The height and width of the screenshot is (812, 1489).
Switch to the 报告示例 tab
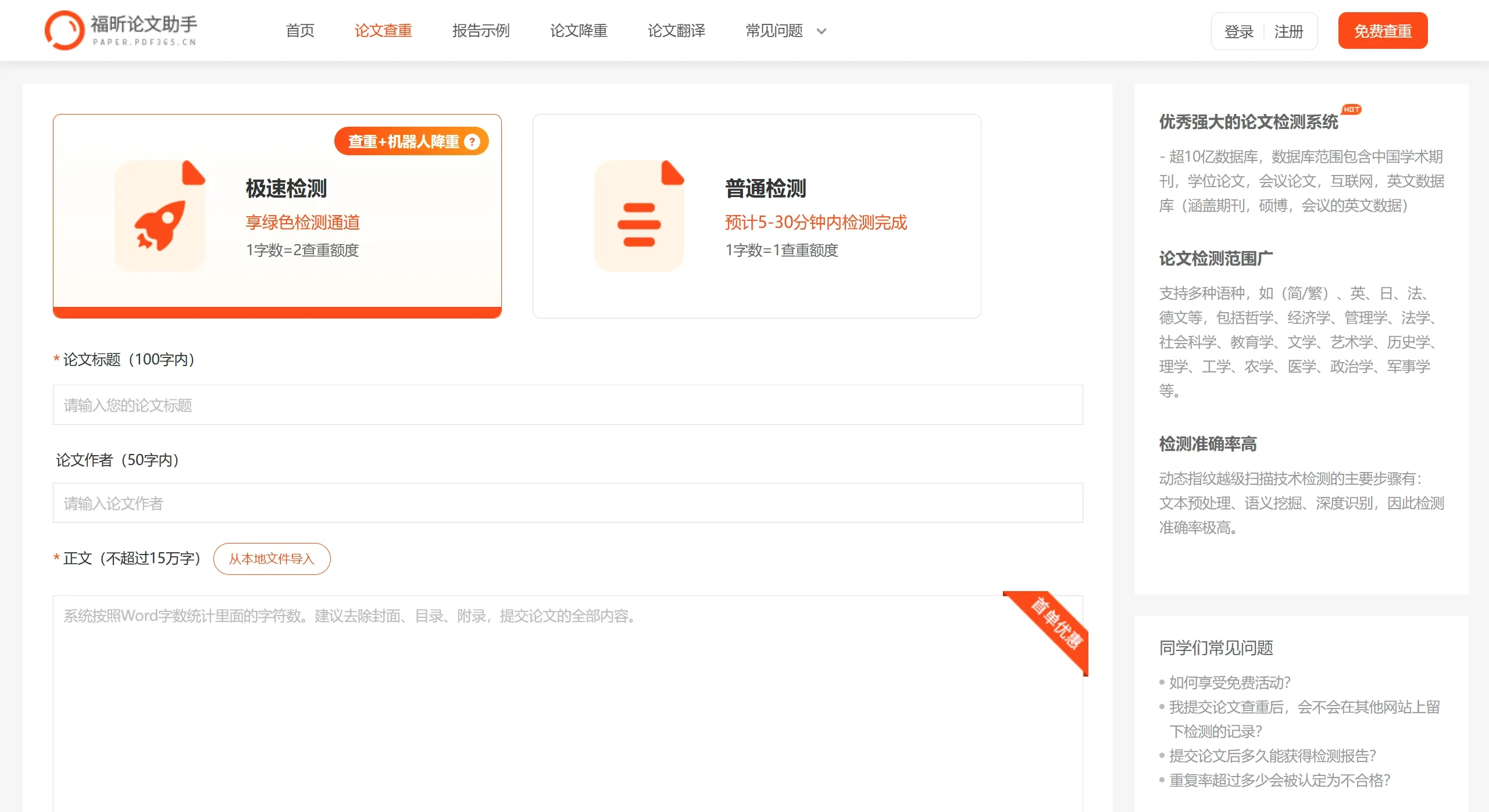click(480, 31)
